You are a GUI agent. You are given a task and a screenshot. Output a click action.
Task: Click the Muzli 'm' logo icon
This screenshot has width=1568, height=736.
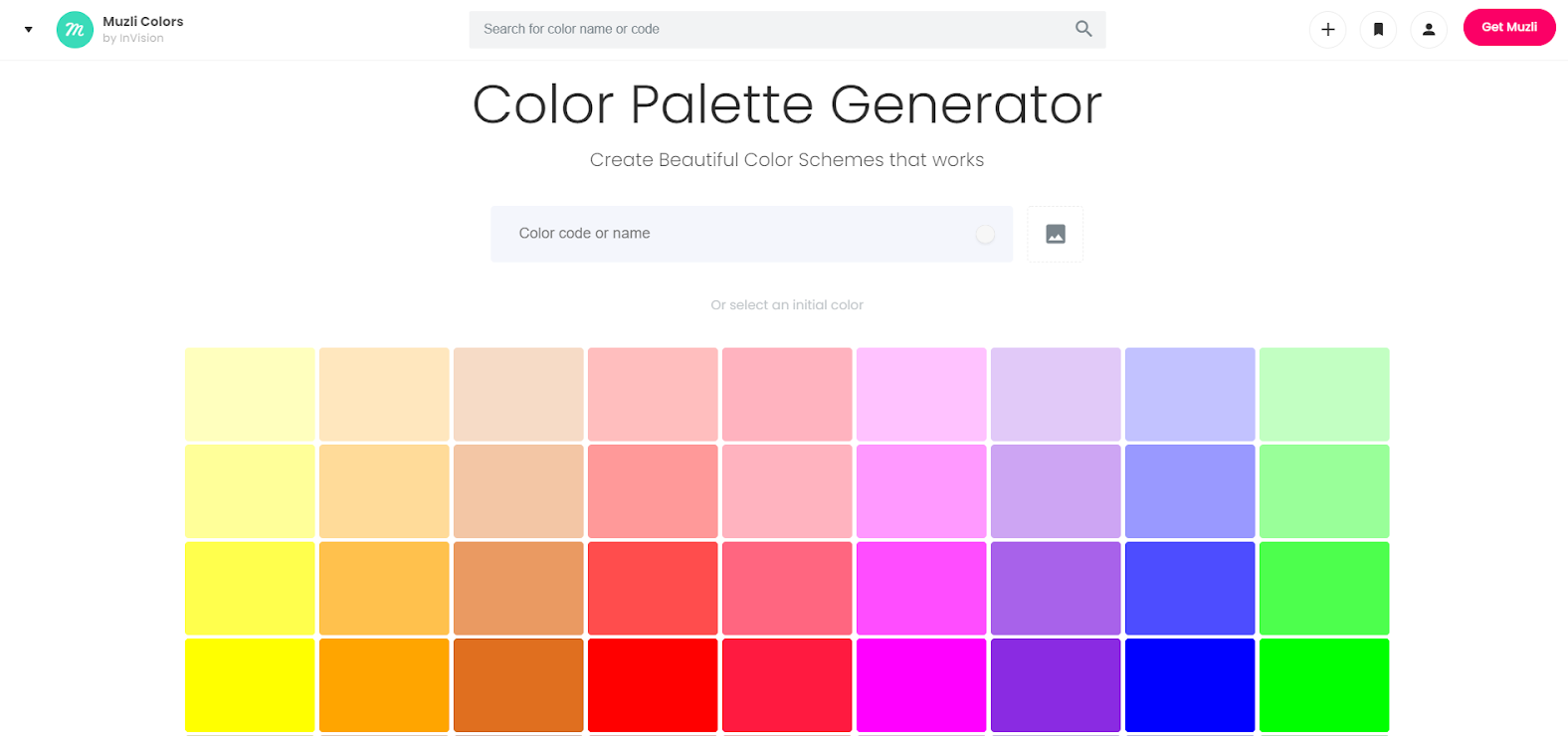point(74,30)
